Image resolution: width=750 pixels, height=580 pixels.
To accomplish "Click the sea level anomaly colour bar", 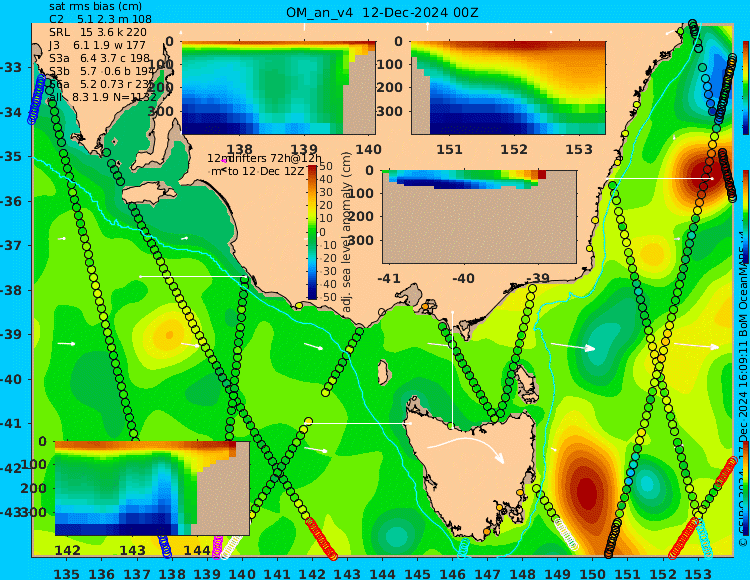I will coord(312,232).
